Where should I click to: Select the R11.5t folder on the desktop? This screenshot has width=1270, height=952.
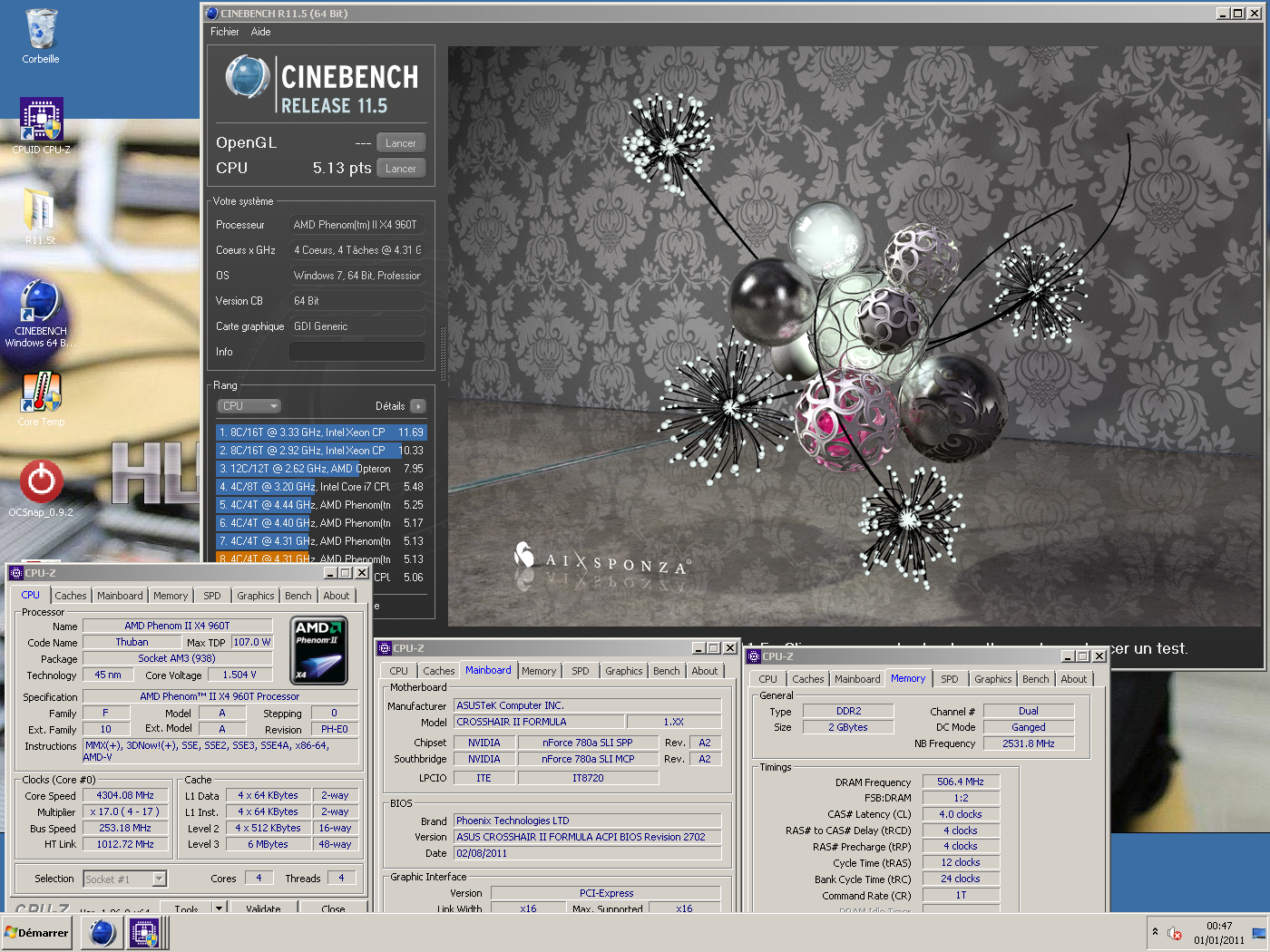point(40,216)
